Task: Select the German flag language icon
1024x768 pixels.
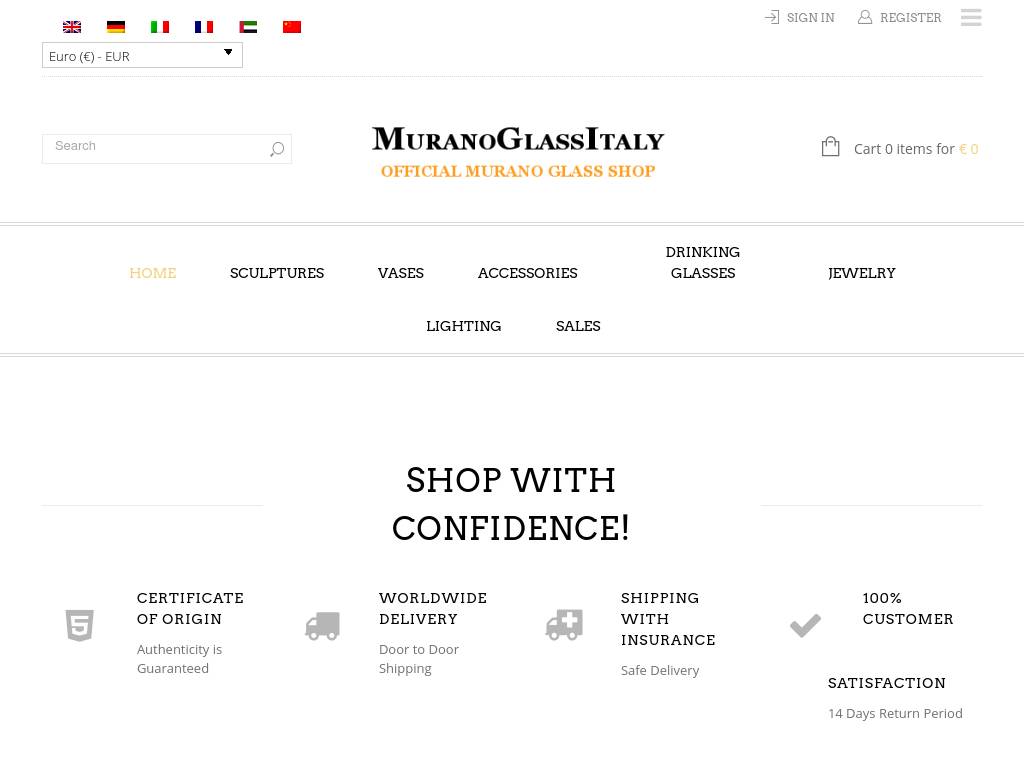Action: (116, 27)
